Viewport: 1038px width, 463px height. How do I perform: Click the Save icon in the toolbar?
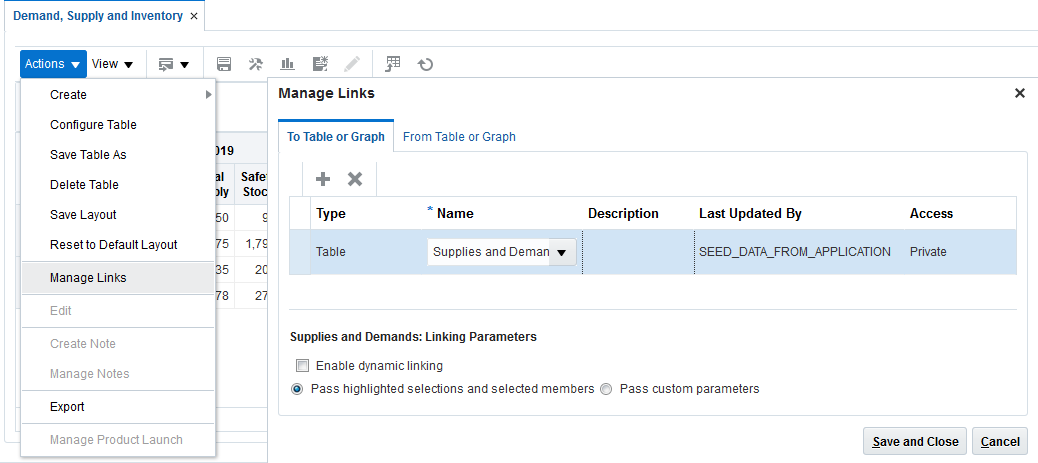click(224, 64)
